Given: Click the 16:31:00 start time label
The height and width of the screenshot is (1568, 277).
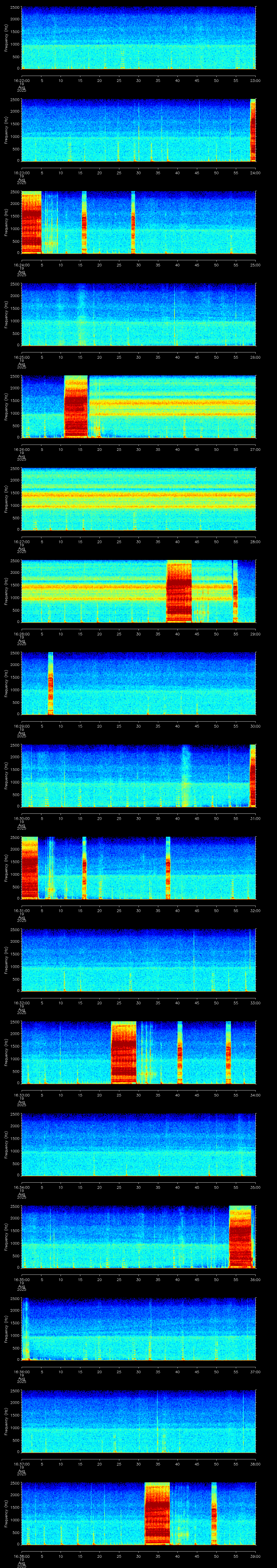Looking at the screenshot, I should (x=21, y=910).
